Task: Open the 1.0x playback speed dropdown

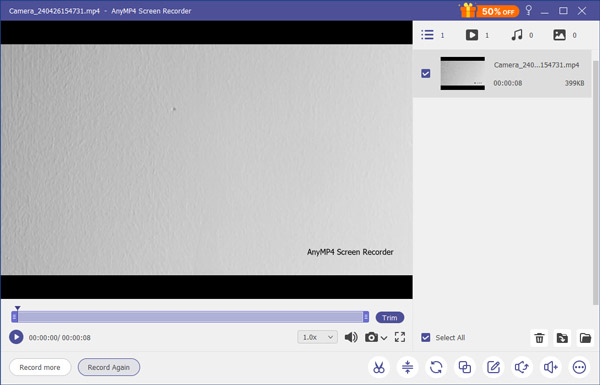Action: click(x=318, y=337)
